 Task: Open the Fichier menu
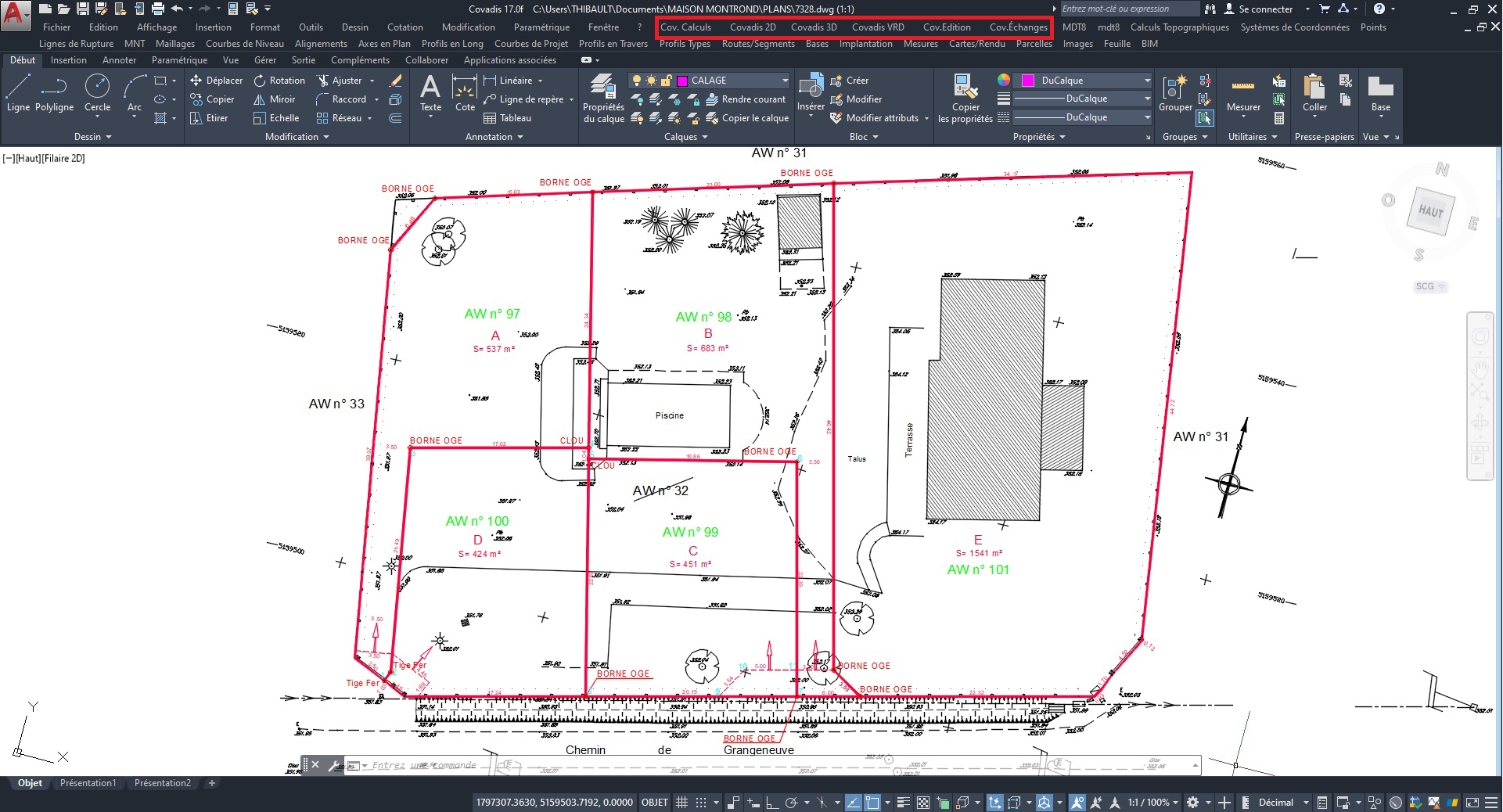click(x=57, y=27)
